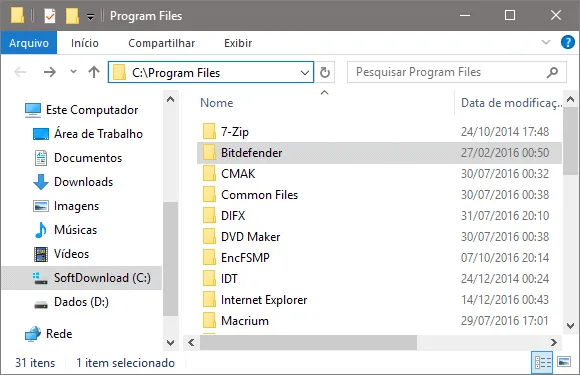Click the Pesquisar Program Files search box

click(456, 72)
